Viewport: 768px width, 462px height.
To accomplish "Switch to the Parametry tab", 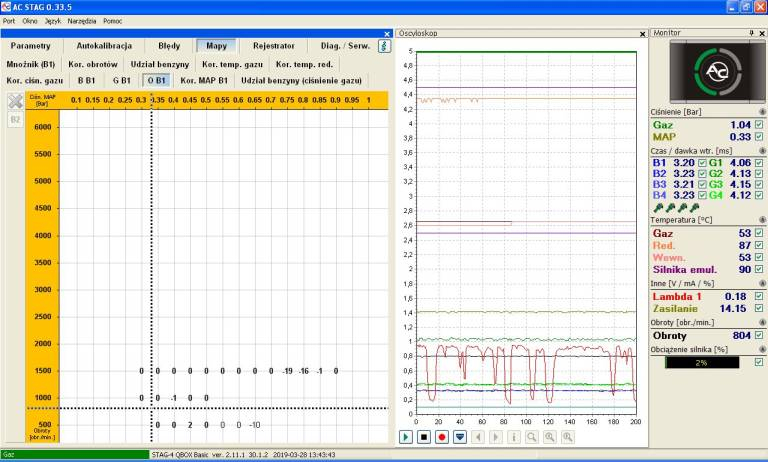I will (30, 46).
